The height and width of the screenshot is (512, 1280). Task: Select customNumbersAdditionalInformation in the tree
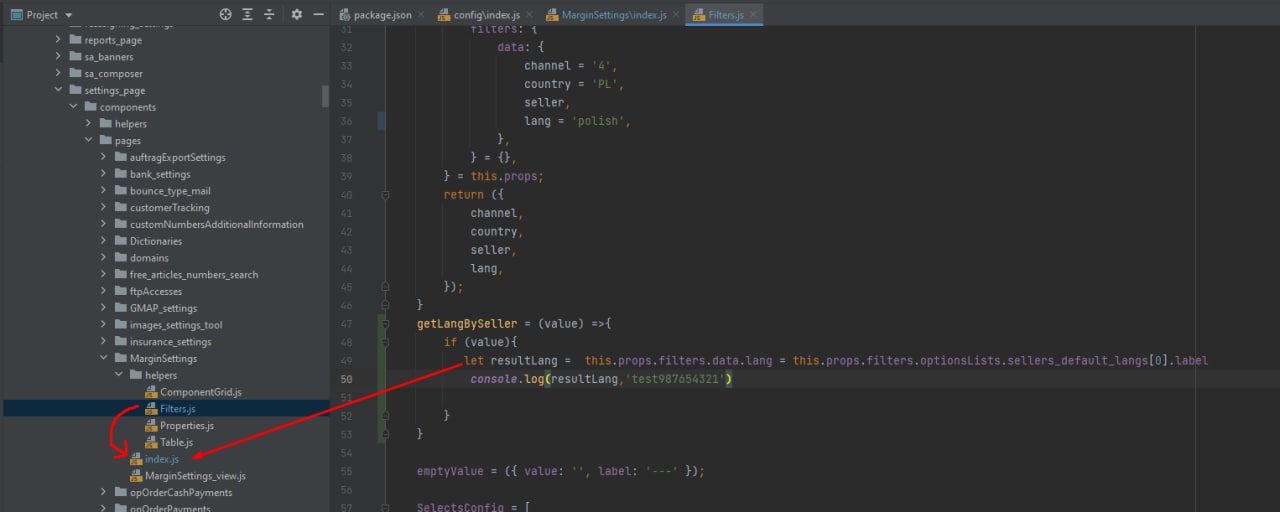tap(216, 224)
